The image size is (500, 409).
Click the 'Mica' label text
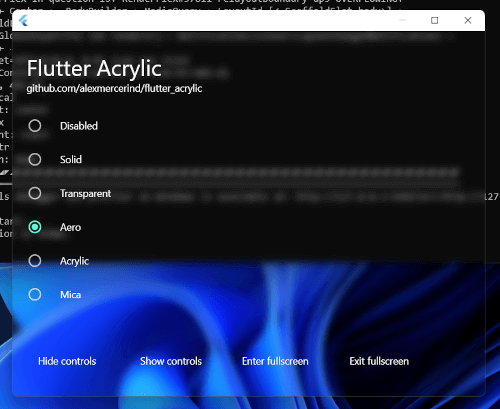[71, 295]
